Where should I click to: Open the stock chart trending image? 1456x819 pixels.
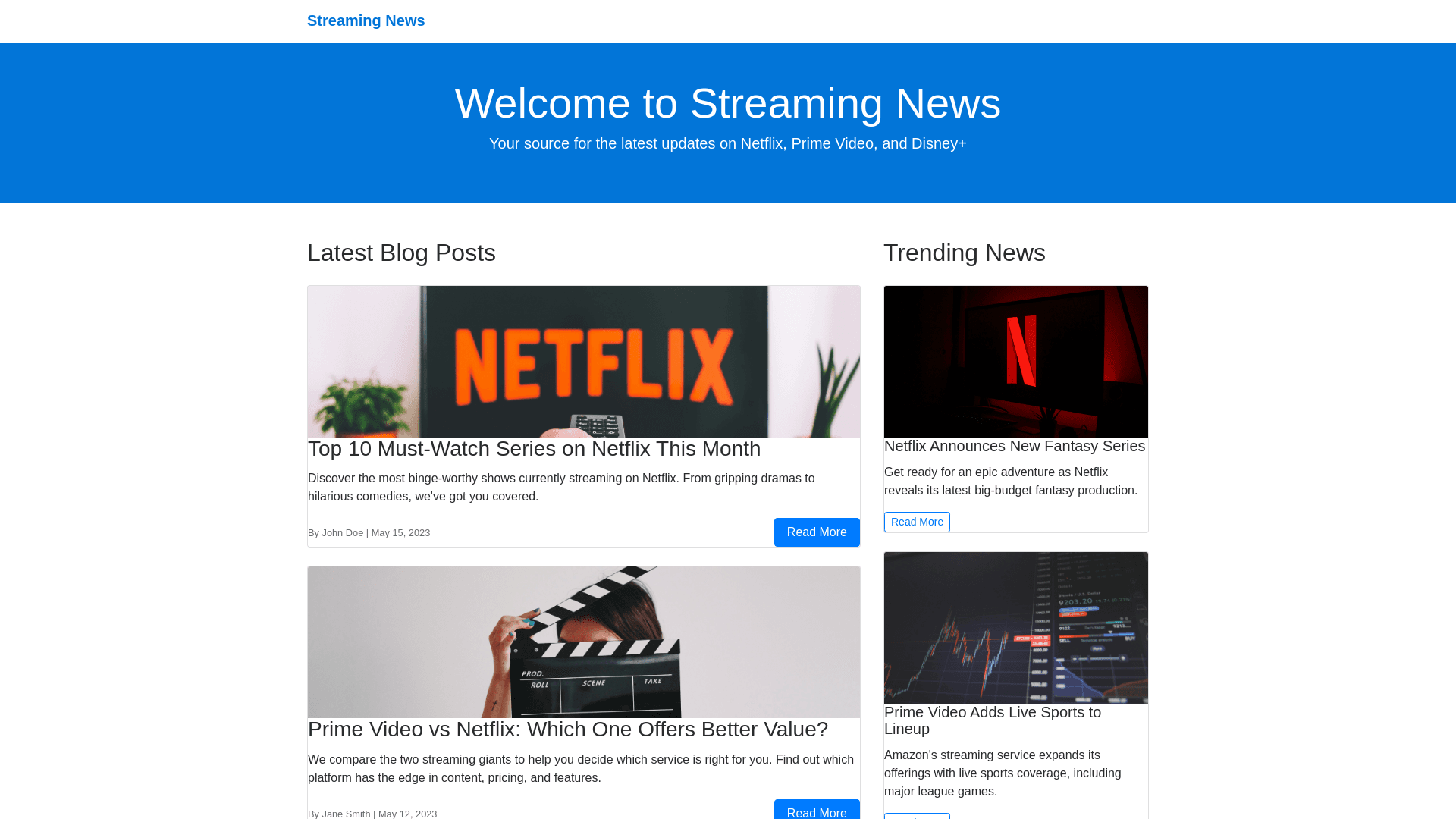(x=1015, y=627)
